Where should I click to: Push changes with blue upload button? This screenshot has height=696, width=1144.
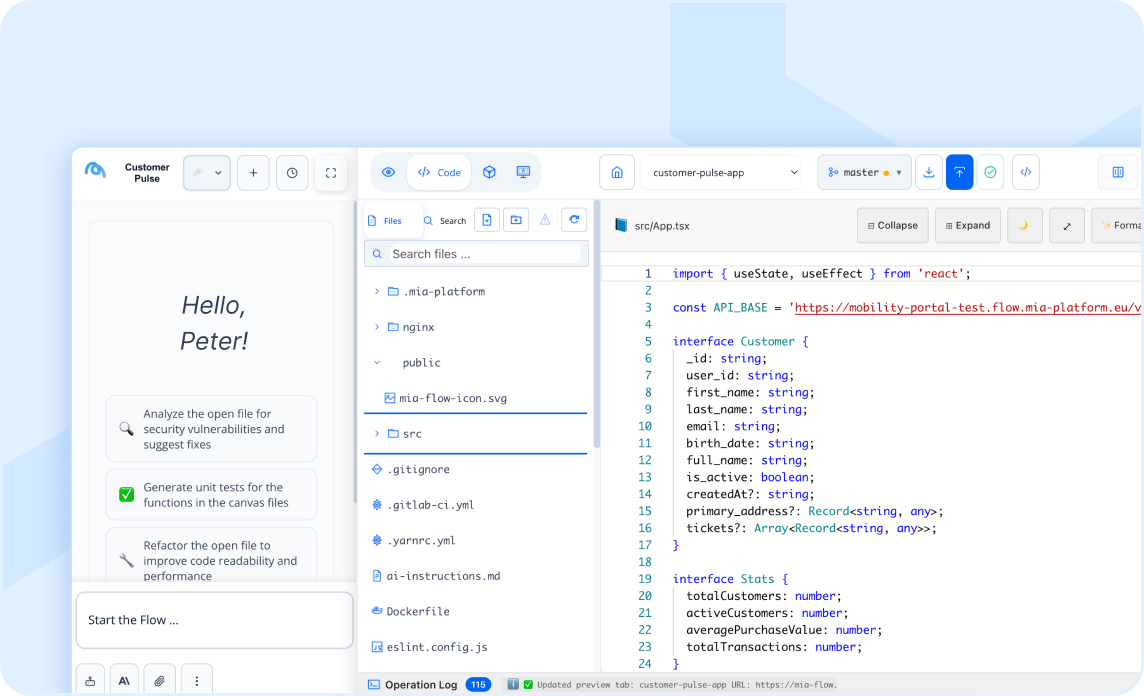click(x=959, y=172)
